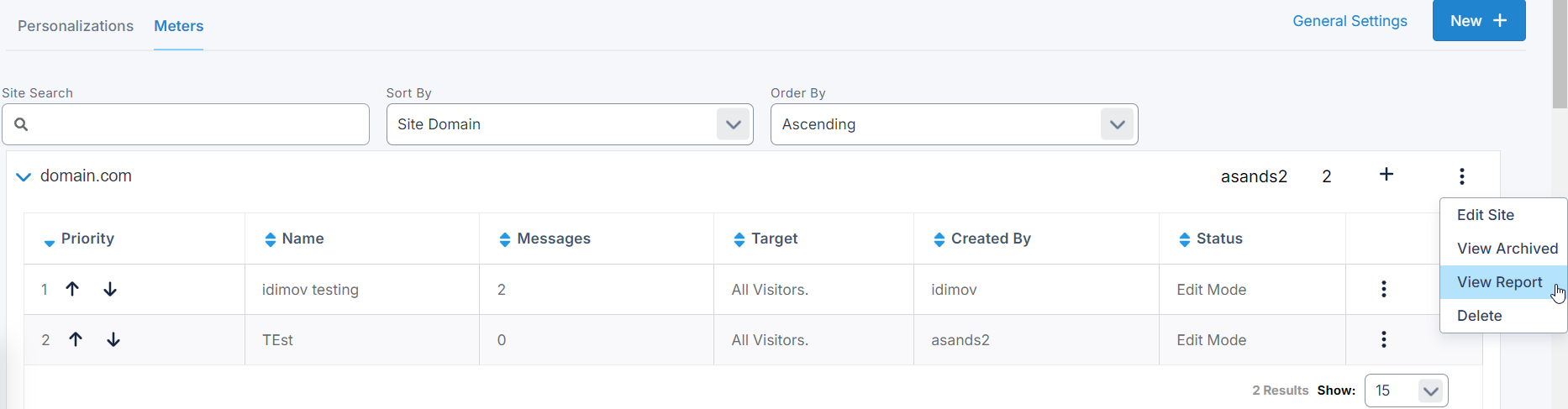Open three-dot menu for TEst row

(1383, 339)
